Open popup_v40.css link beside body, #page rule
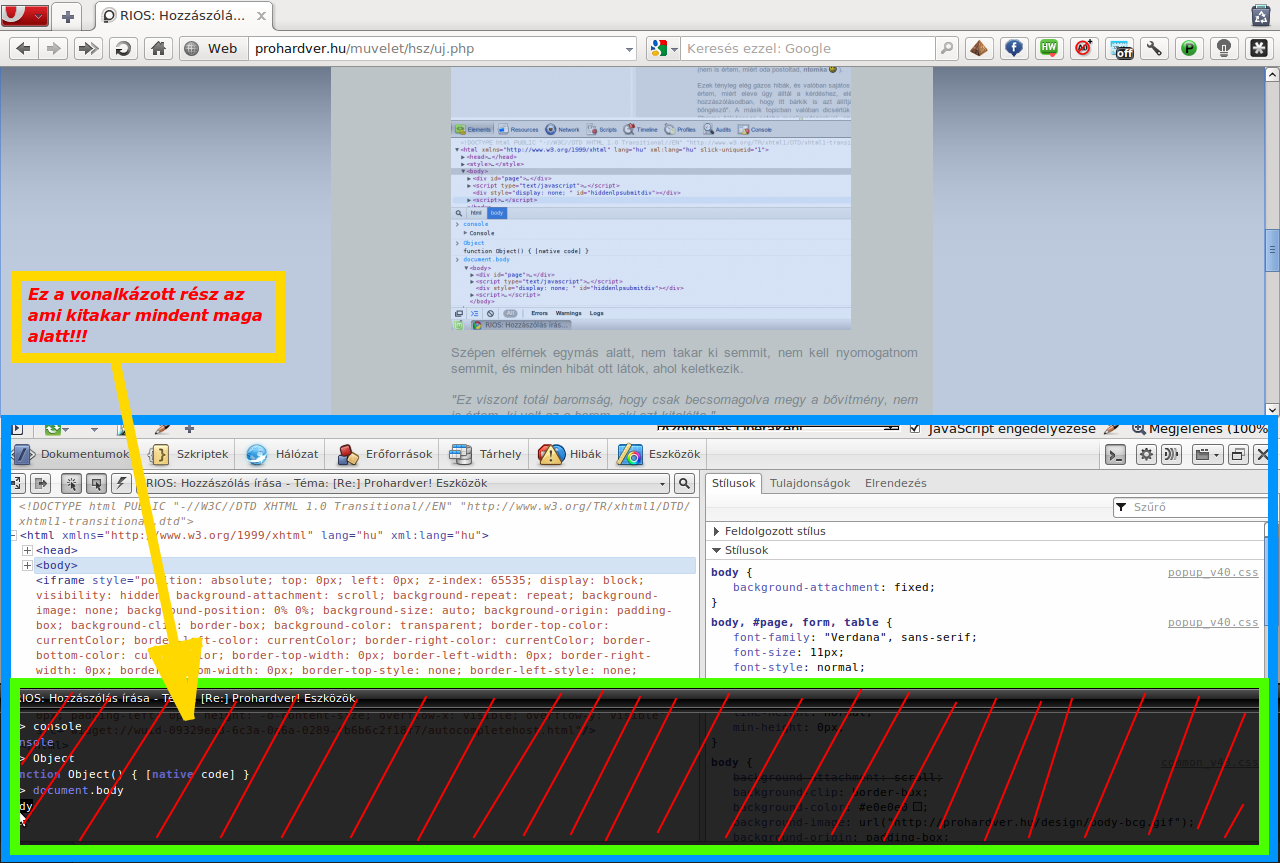This screenshot has height=863, width=1280. click(1213, 623)
